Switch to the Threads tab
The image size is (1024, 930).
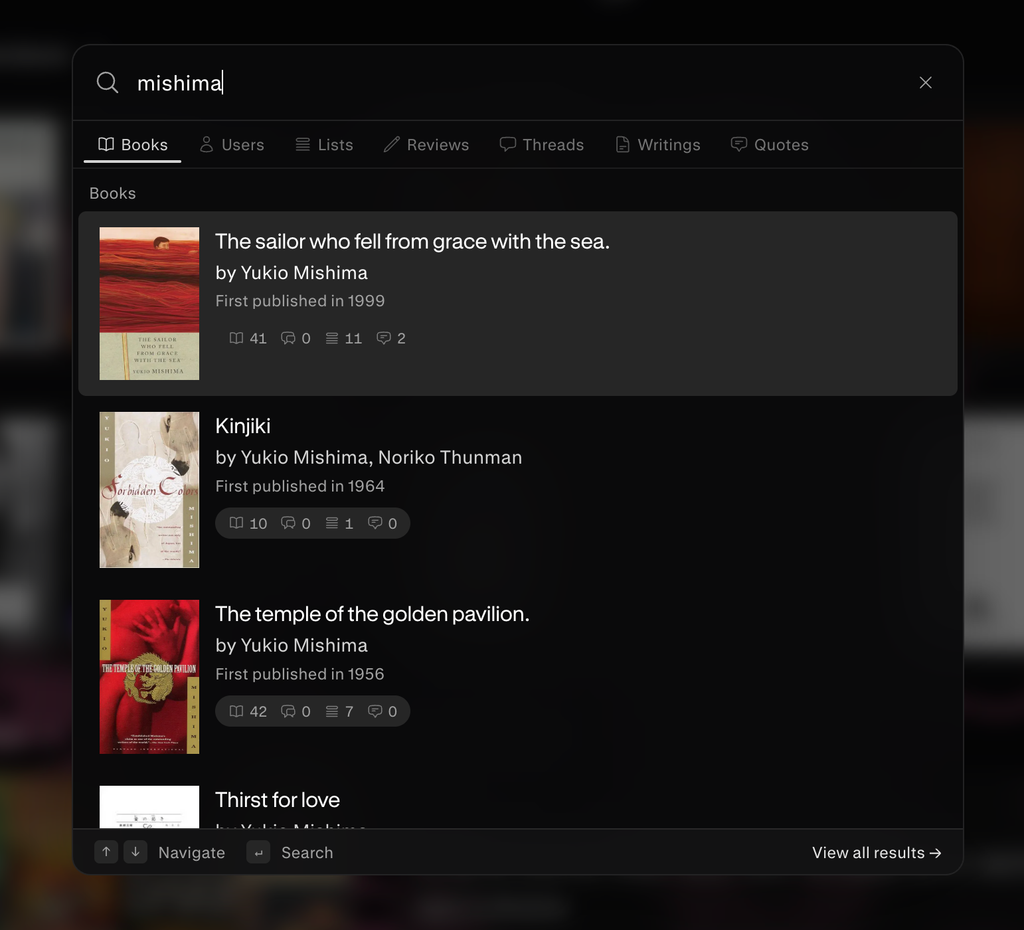pos(541,144)
